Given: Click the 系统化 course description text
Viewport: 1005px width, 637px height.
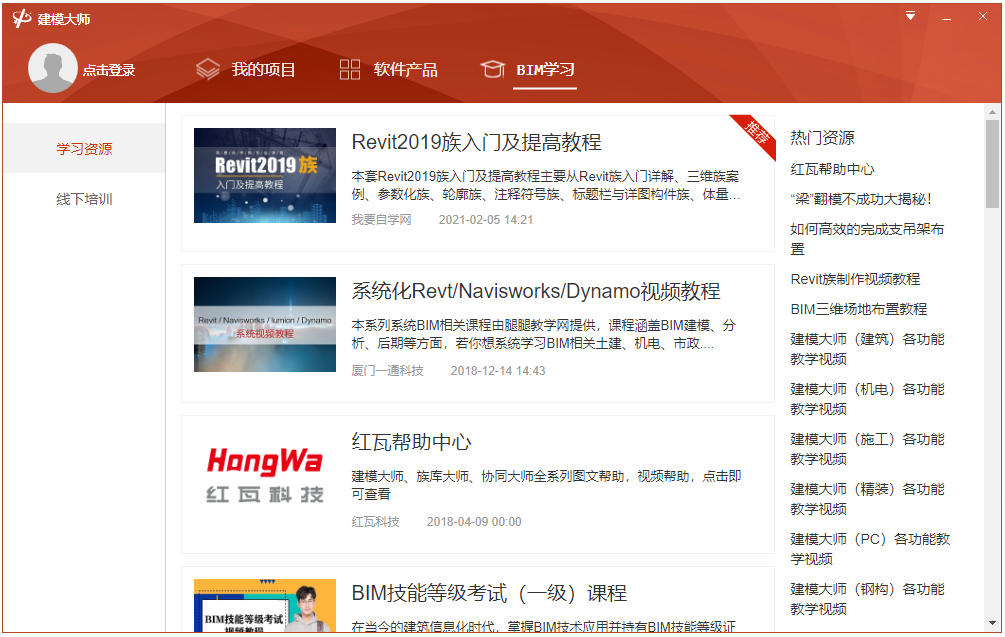Looking at the screenshot, I should (544, 335).
